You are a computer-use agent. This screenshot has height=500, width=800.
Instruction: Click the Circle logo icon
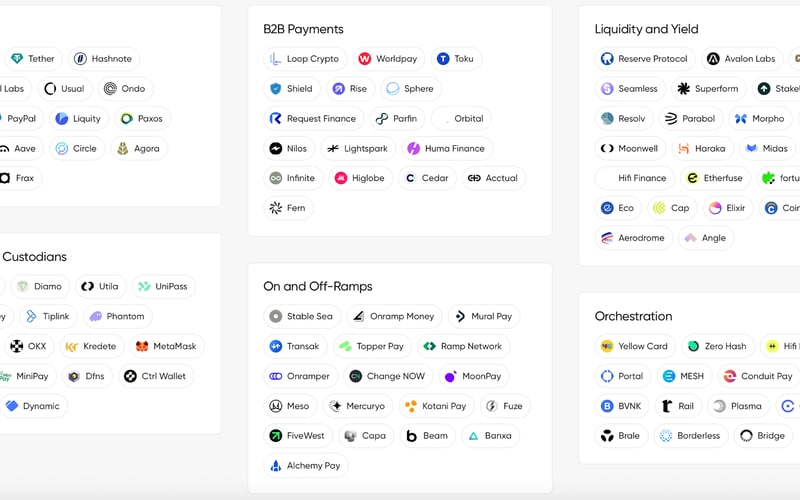click(x=62, y=148)
